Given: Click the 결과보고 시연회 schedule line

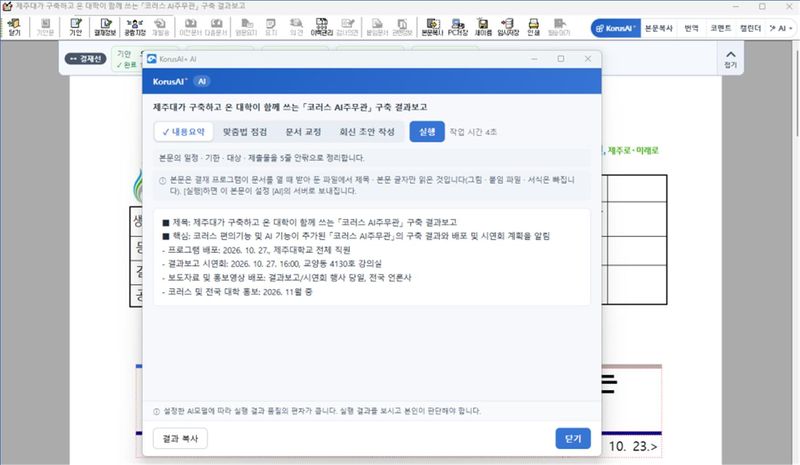Looking at the screenshot, I should [271, 264].
